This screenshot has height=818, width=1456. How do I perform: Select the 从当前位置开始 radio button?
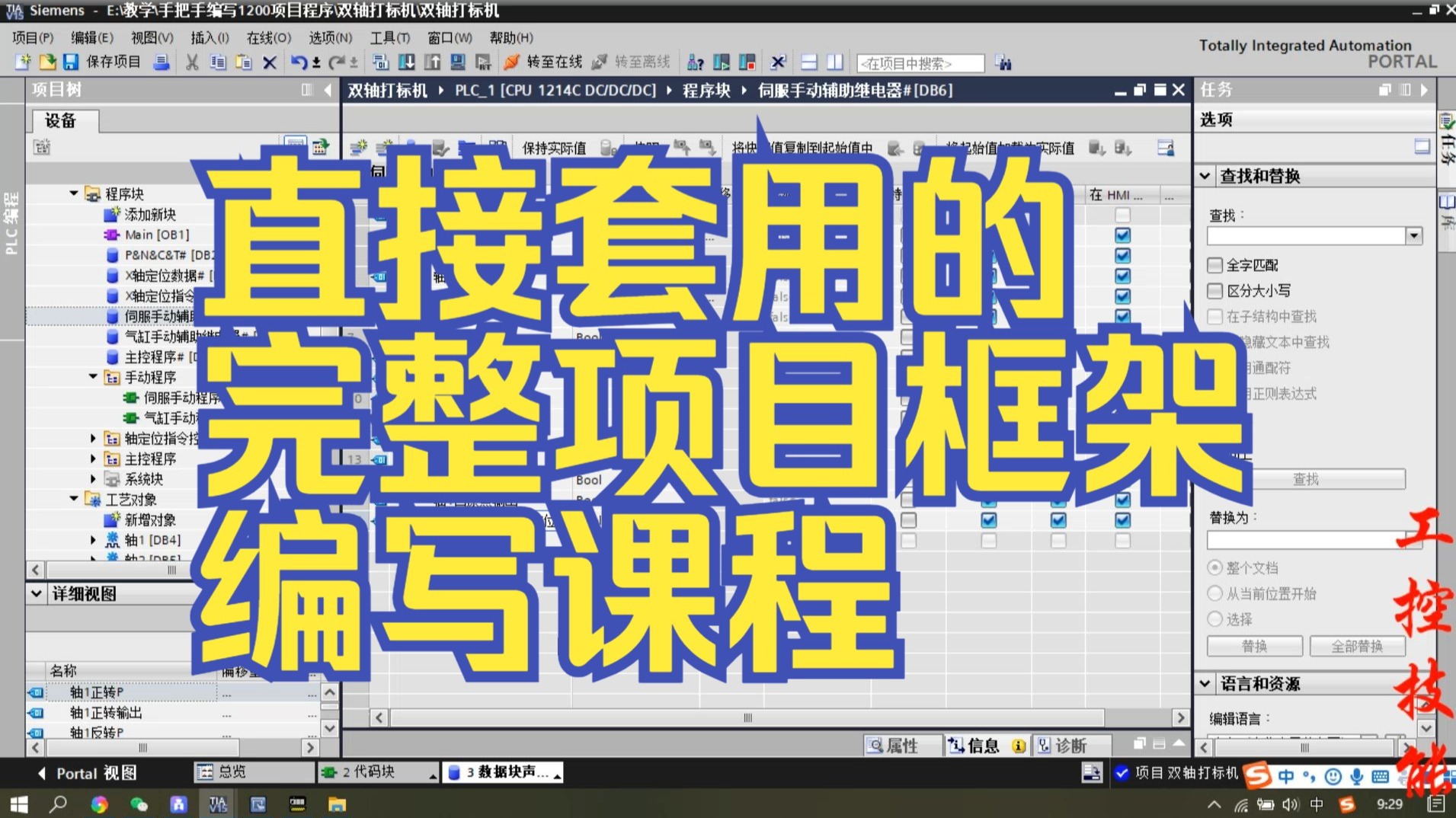pos(1214,593)
